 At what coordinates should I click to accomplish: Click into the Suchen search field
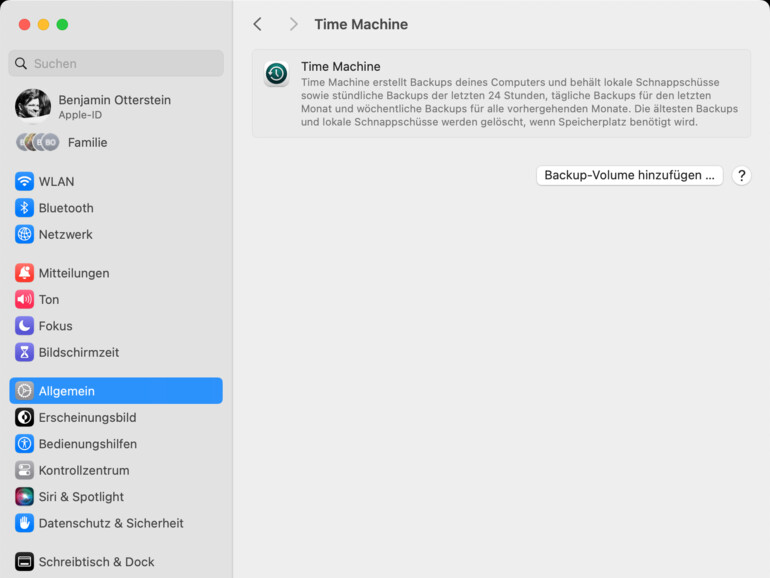[116, 63]
